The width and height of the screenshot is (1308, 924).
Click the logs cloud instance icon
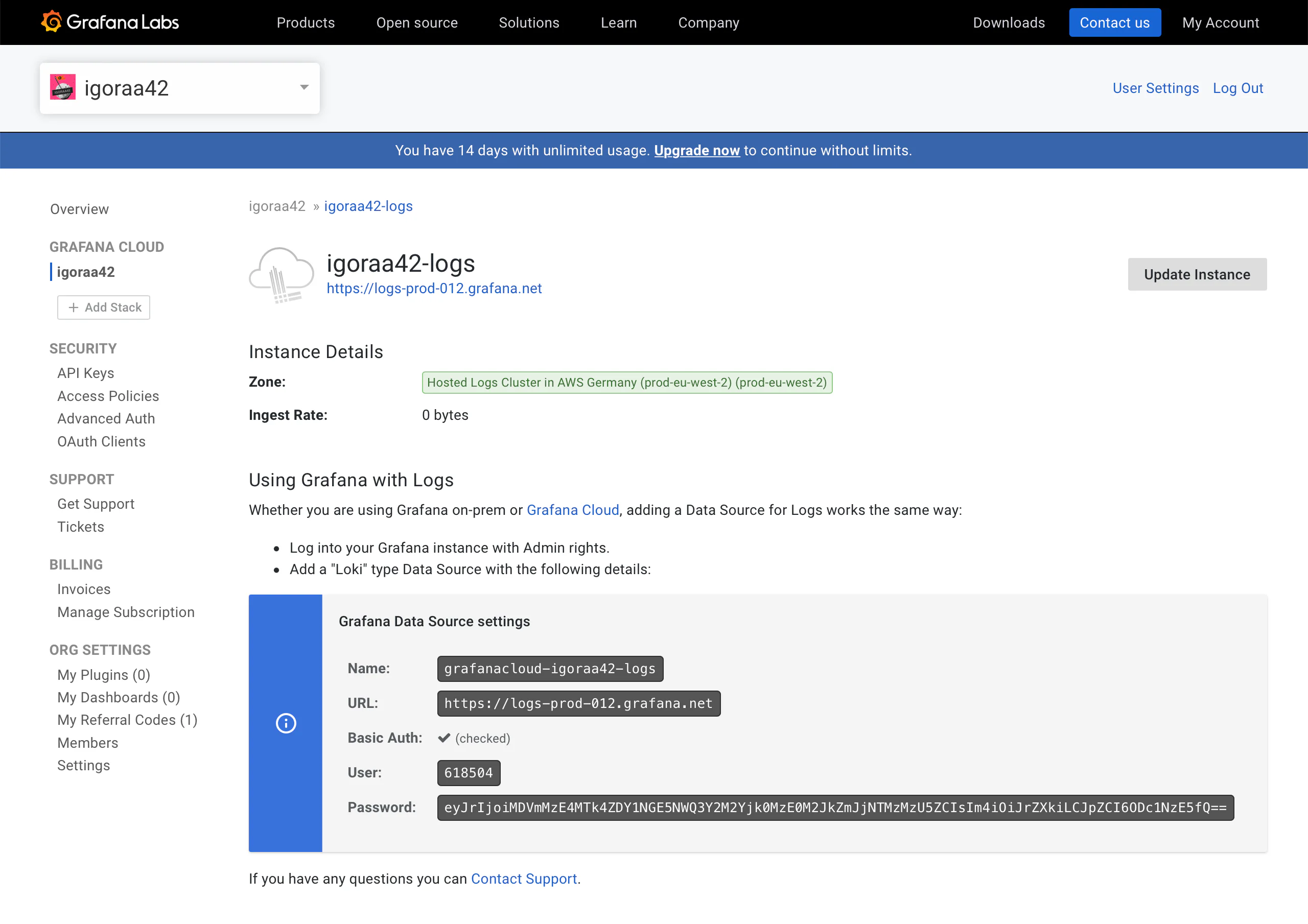tap(282, 275)
